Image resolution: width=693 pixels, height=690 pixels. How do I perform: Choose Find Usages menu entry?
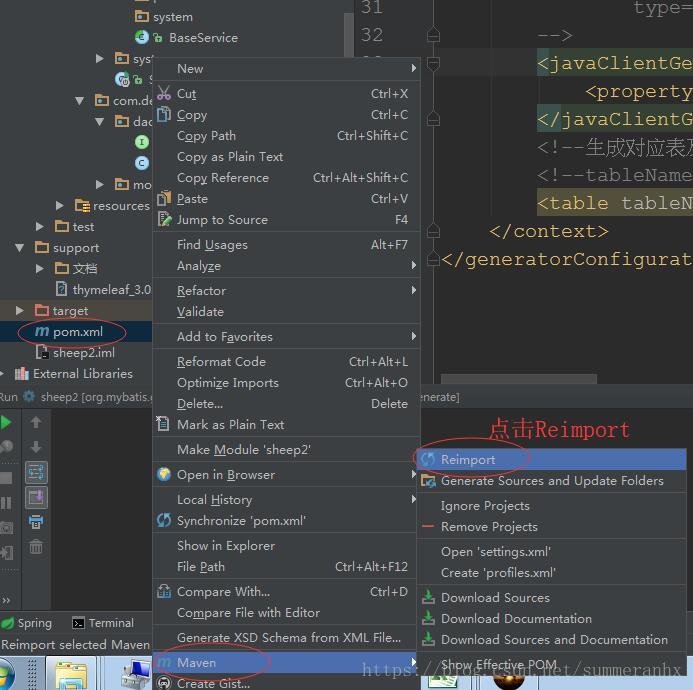(286, 244)
